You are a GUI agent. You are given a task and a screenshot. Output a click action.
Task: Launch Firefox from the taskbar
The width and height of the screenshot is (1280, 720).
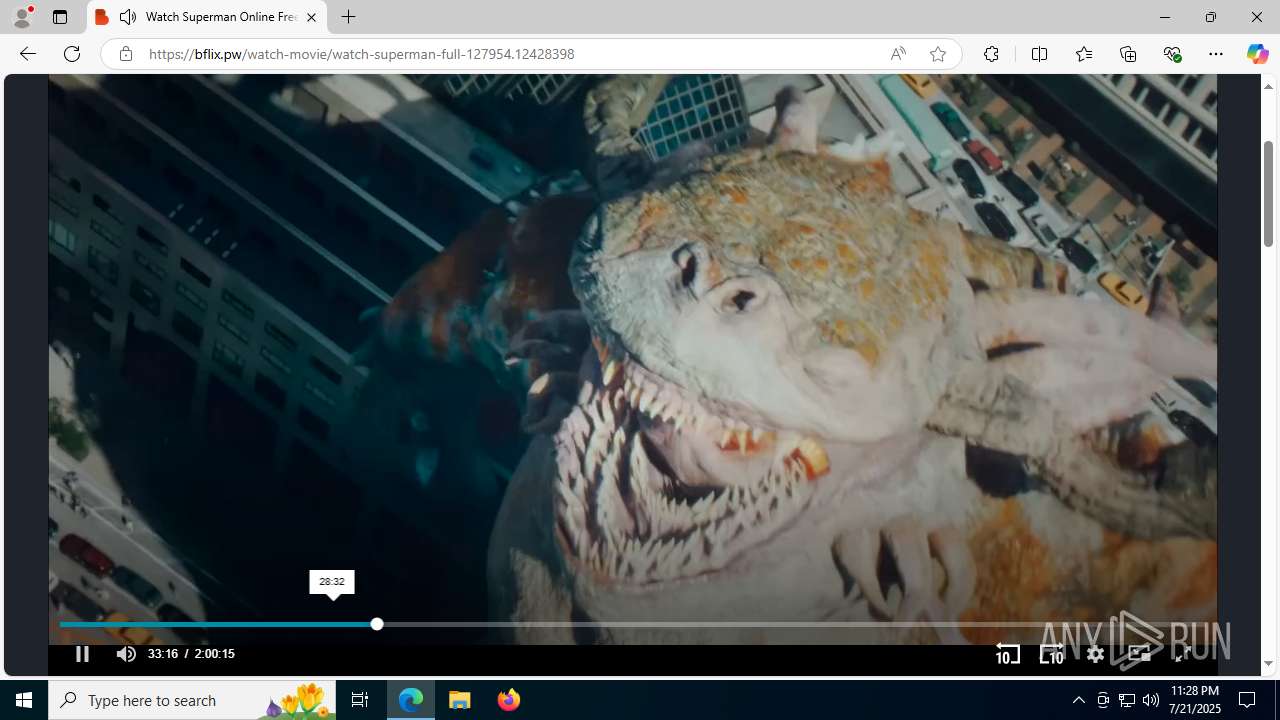click(508, 700)
